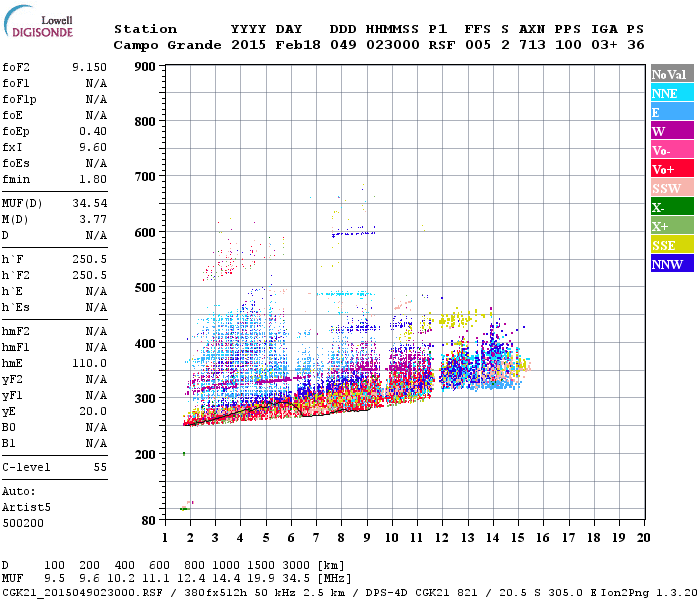This screenshot has height=600, width=700.
Task: Select the W purple legend swatch
Action: click(672, 131)
